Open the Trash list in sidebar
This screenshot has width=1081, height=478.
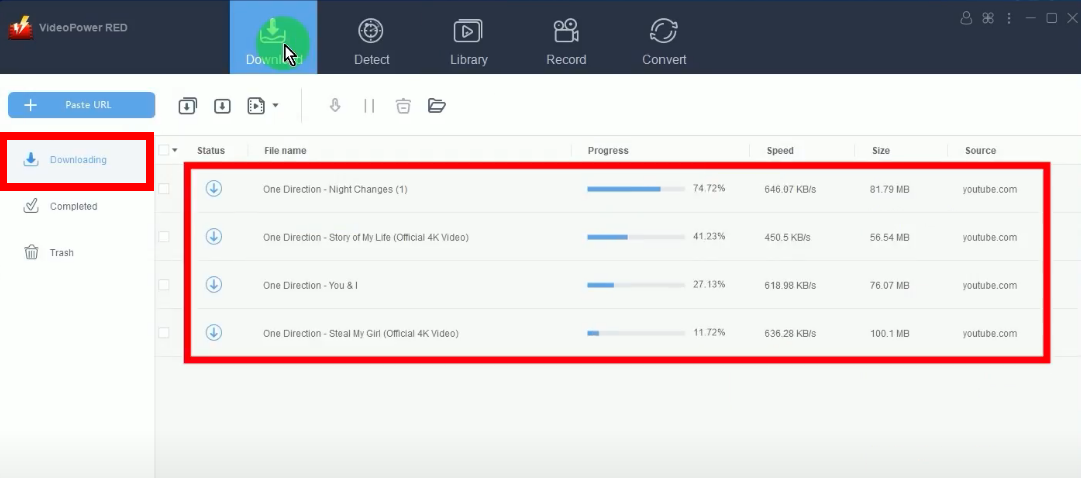pyautogui.click(x=48, y=252)
